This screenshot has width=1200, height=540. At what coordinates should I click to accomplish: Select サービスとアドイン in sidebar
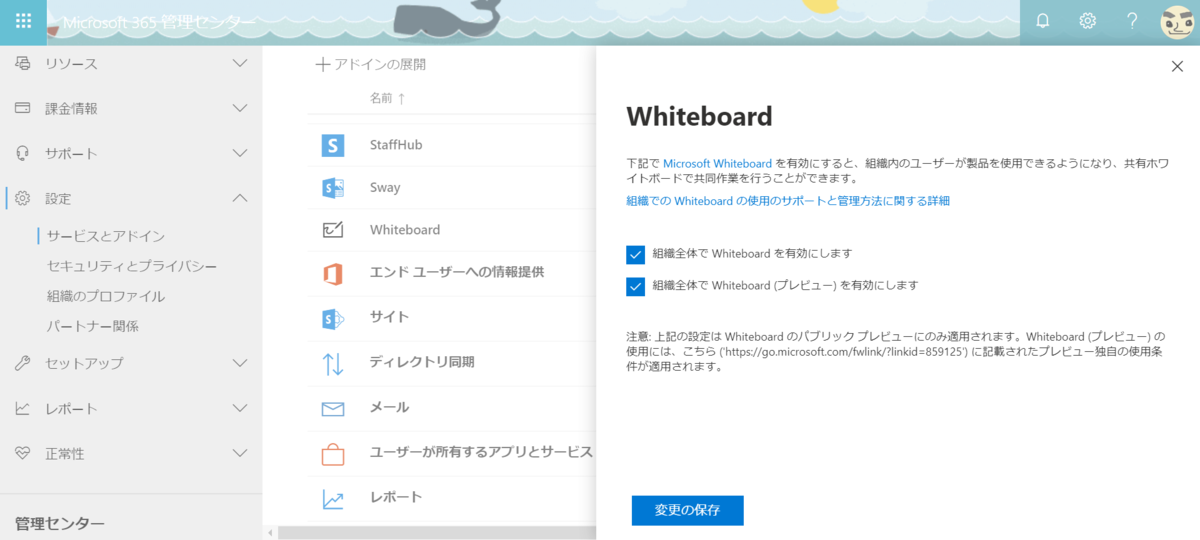pos(106,236)
